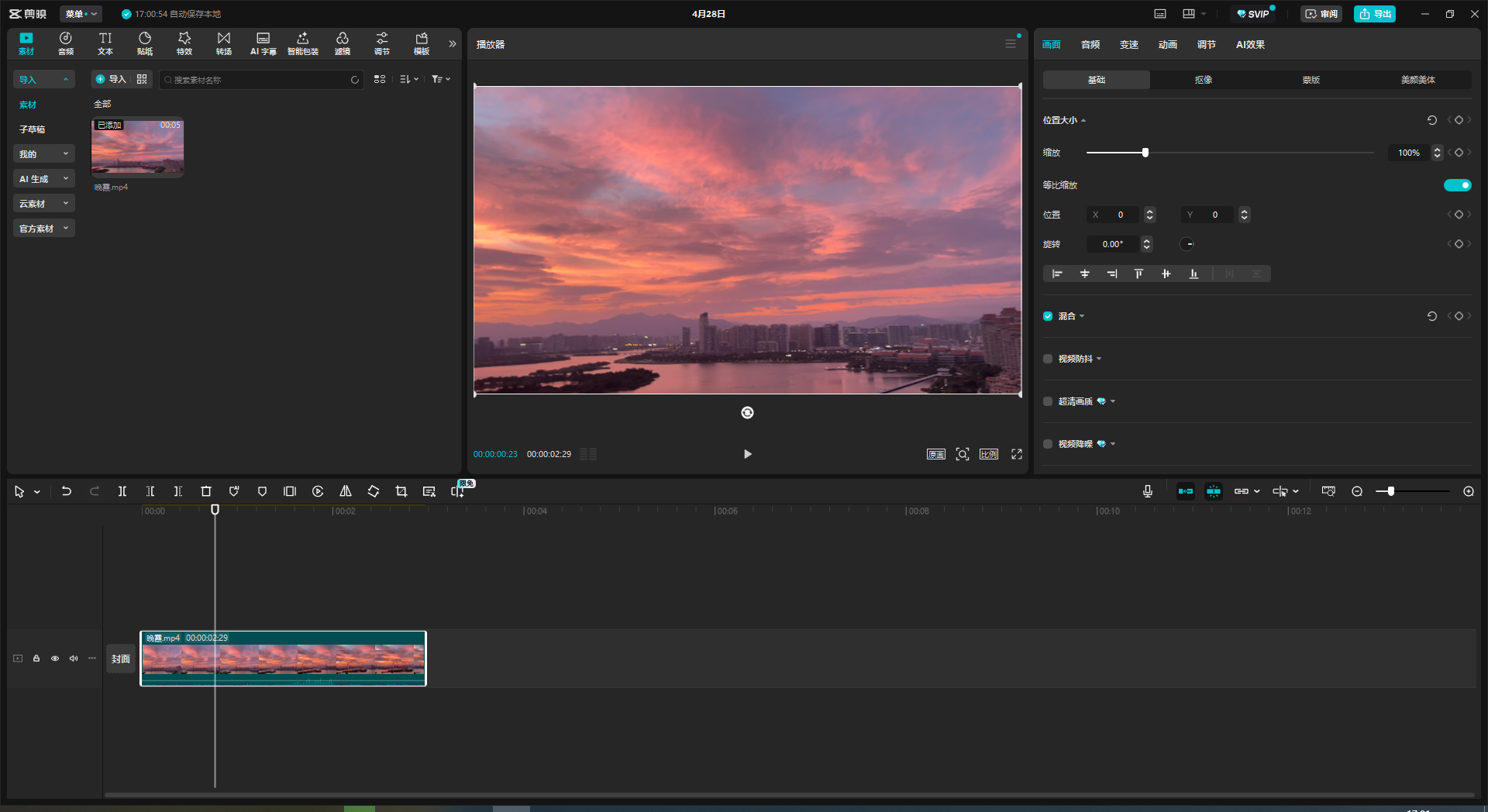Toggle main track magnet snapping button

click(x=1186, y=491)
